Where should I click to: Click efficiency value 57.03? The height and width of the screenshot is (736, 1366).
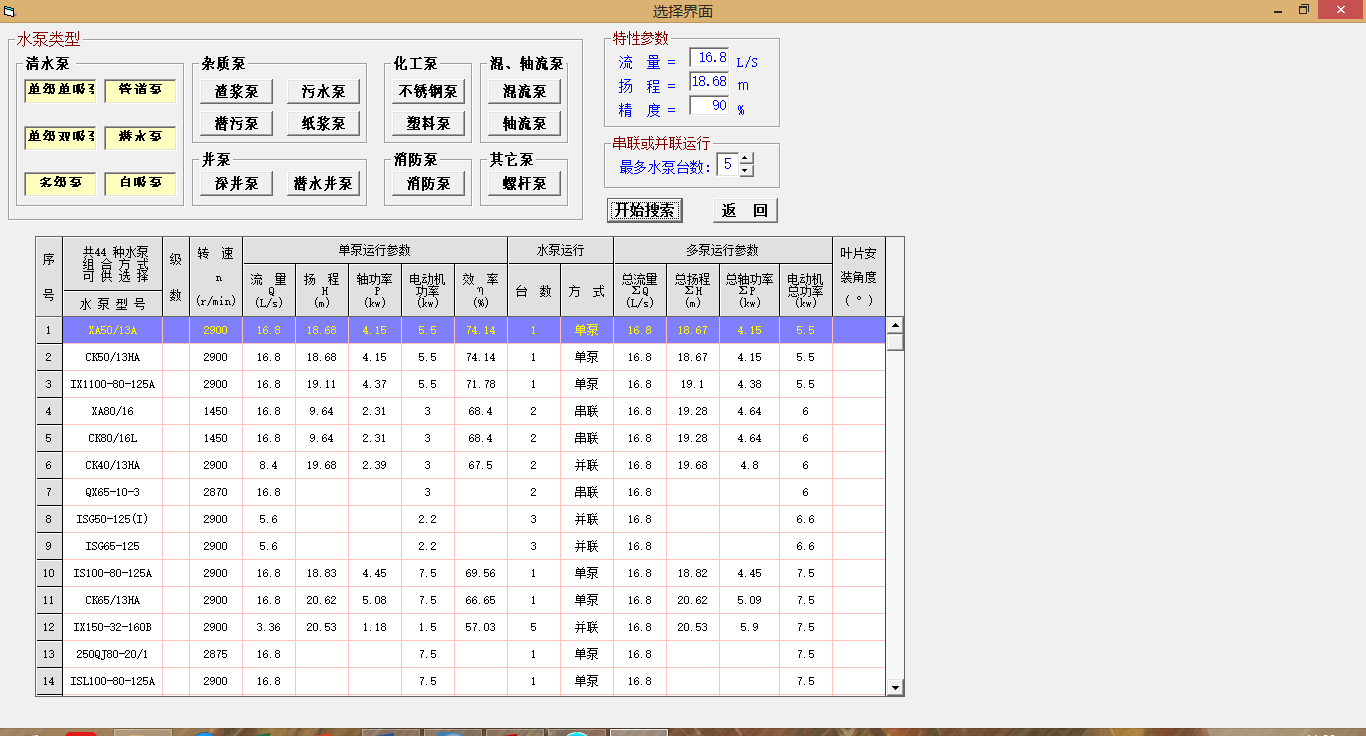[481, 627]
